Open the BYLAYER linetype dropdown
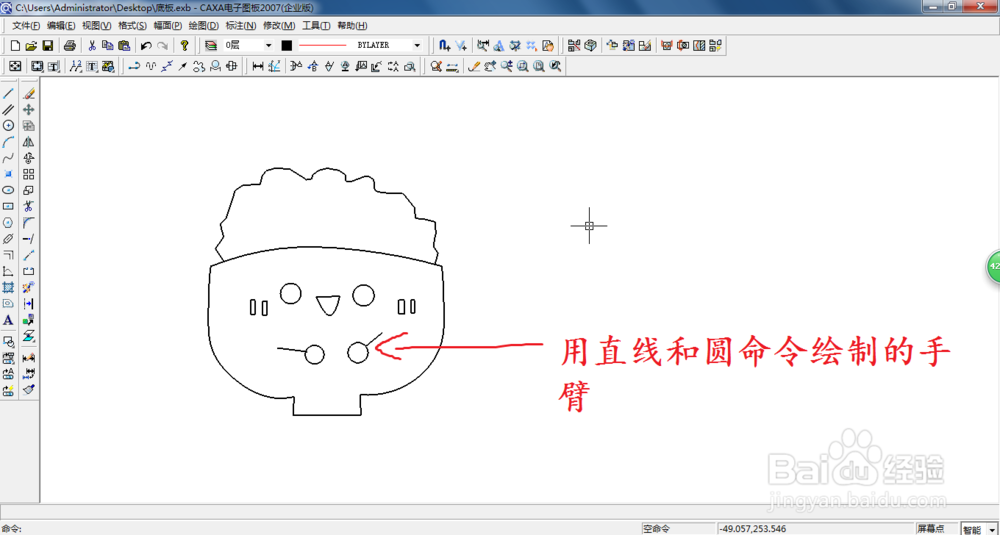This screenshot has width=1000, height=535. pos(418,45)
